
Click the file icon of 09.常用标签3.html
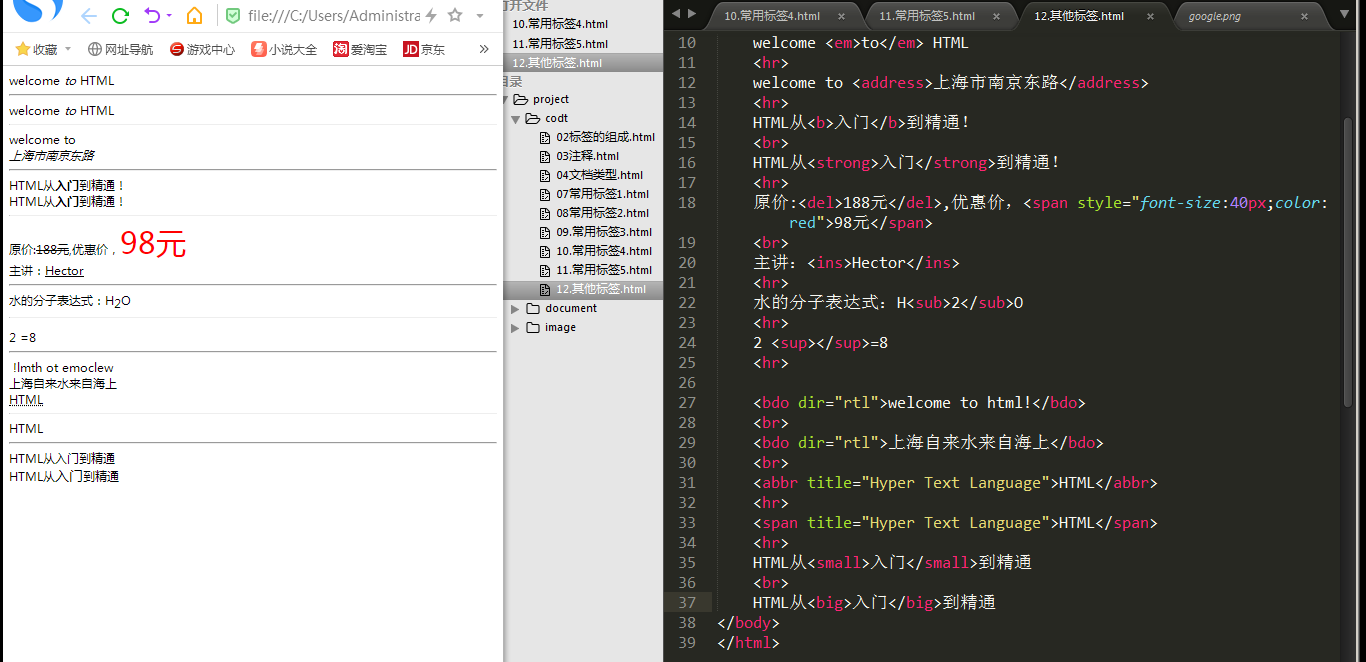pyautogui.click(x=545, y=232)
